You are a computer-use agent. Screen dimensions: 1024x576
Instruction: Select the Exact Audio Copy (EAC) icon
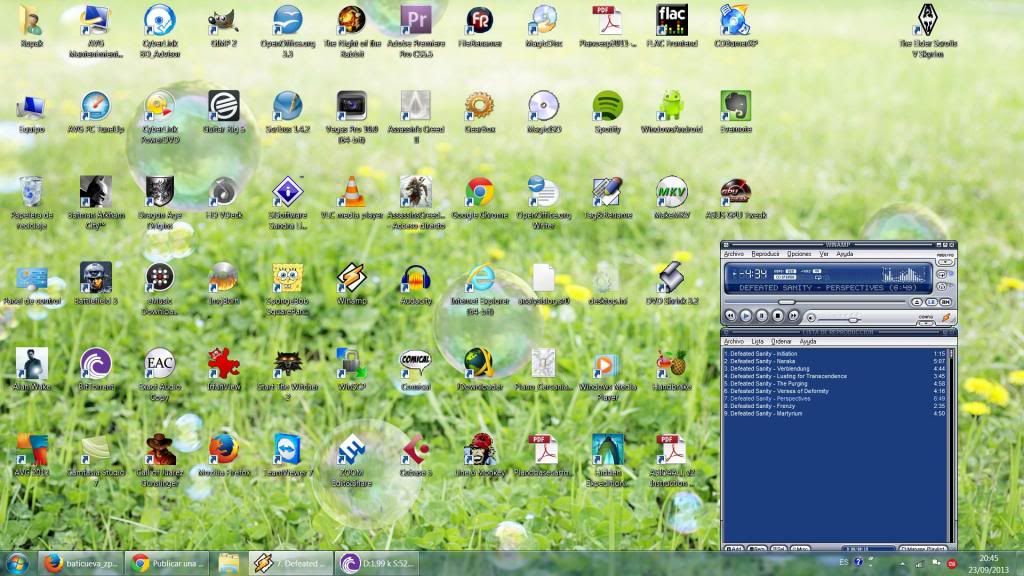159,374
